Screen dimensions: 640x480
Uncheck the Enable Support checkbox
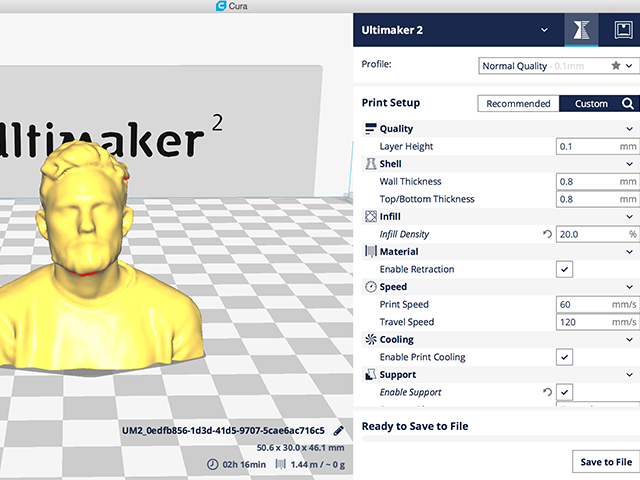tap(564, 392)
